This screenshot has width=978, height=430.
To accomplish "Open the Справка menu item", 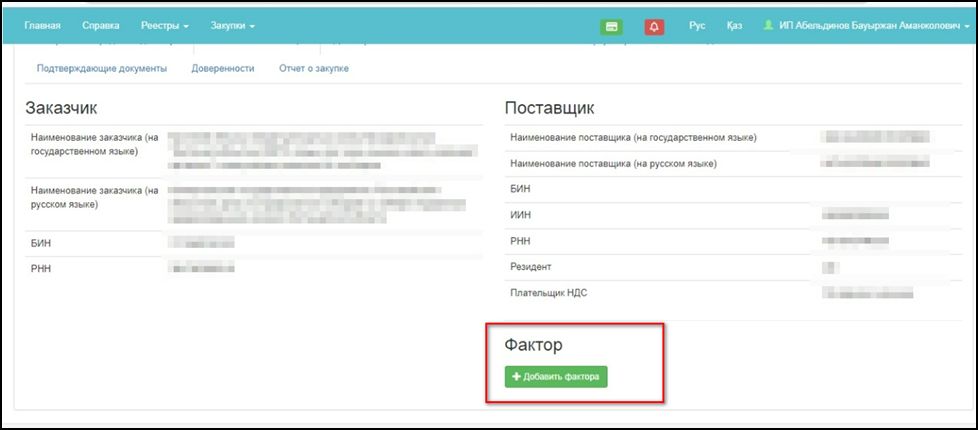I will pyautogui.click(x=100, y=26).
